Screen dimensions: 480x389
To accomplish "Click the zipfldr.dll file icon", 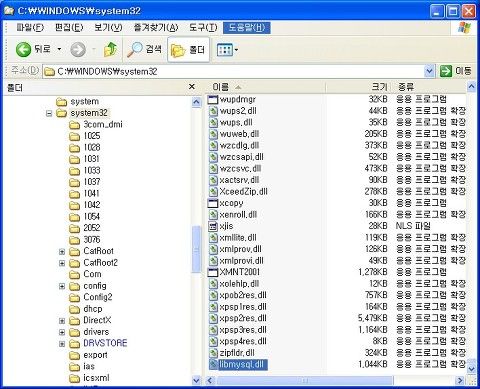I will click(x=213, y=353).
